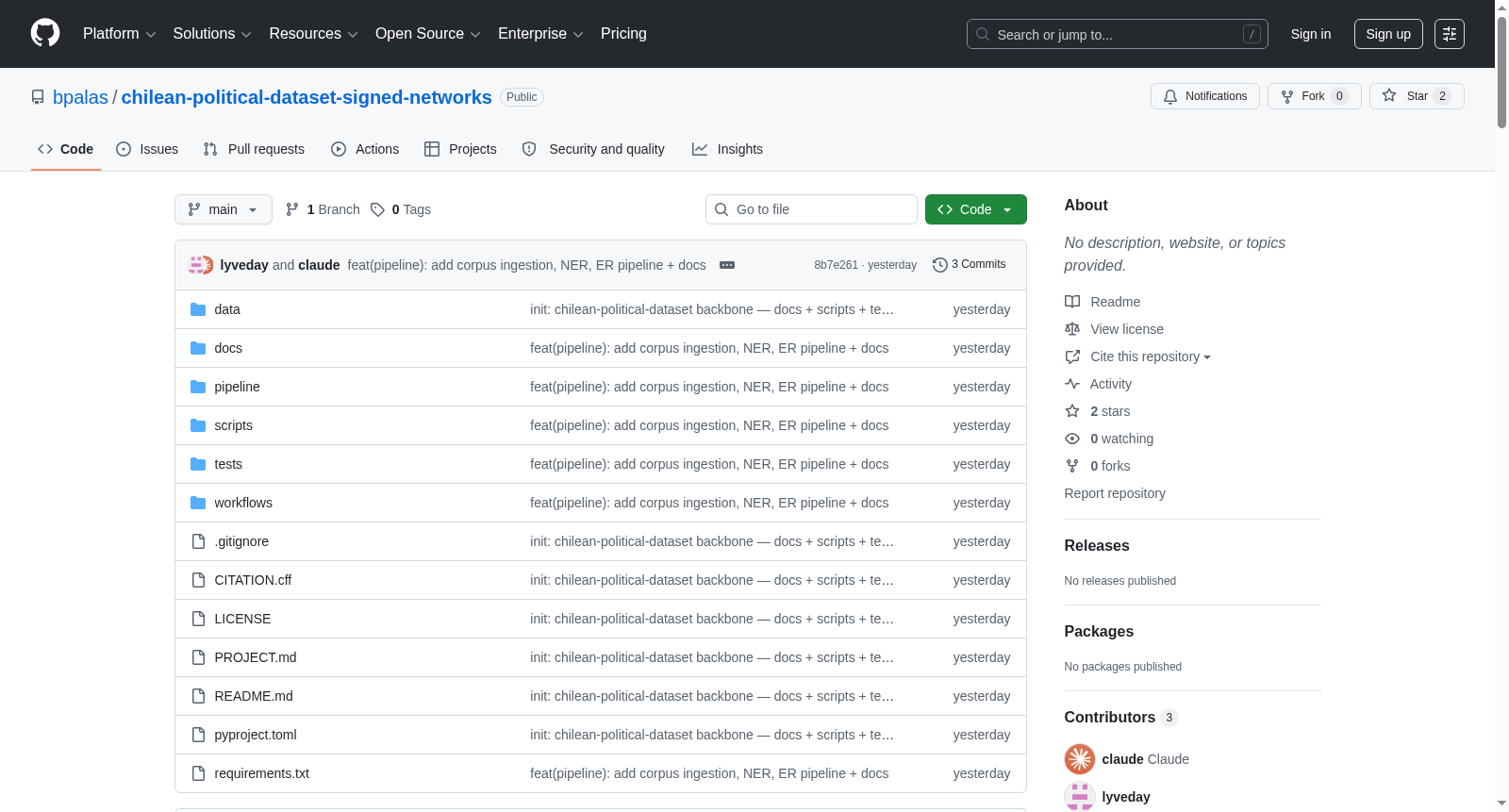Screen dimensions: 1509x812
Task: Go to the Actions tab
Action: click(x=365, y=149)
